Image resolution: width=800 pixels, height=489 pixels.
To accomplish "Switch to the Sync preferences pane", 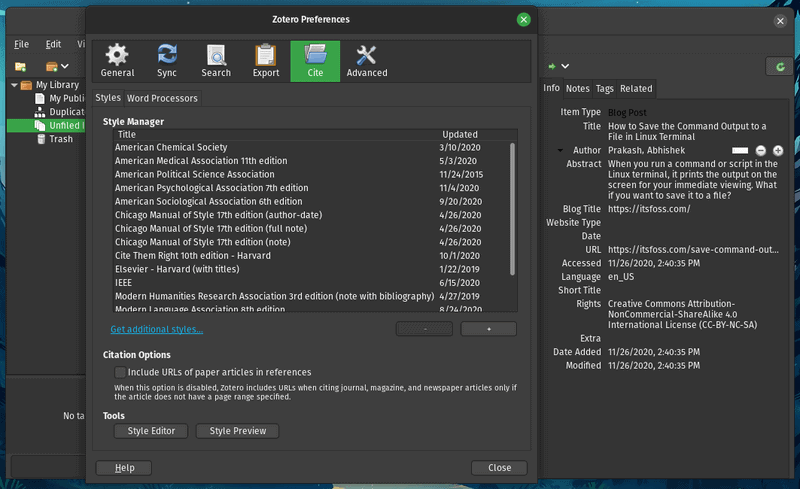I will pos(167,61).
